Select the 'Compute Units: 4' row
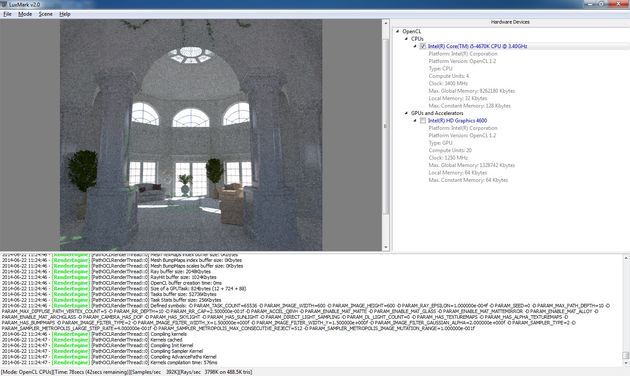Image resolution: width=630 pixels, height=376 pixels. [449, 76]
